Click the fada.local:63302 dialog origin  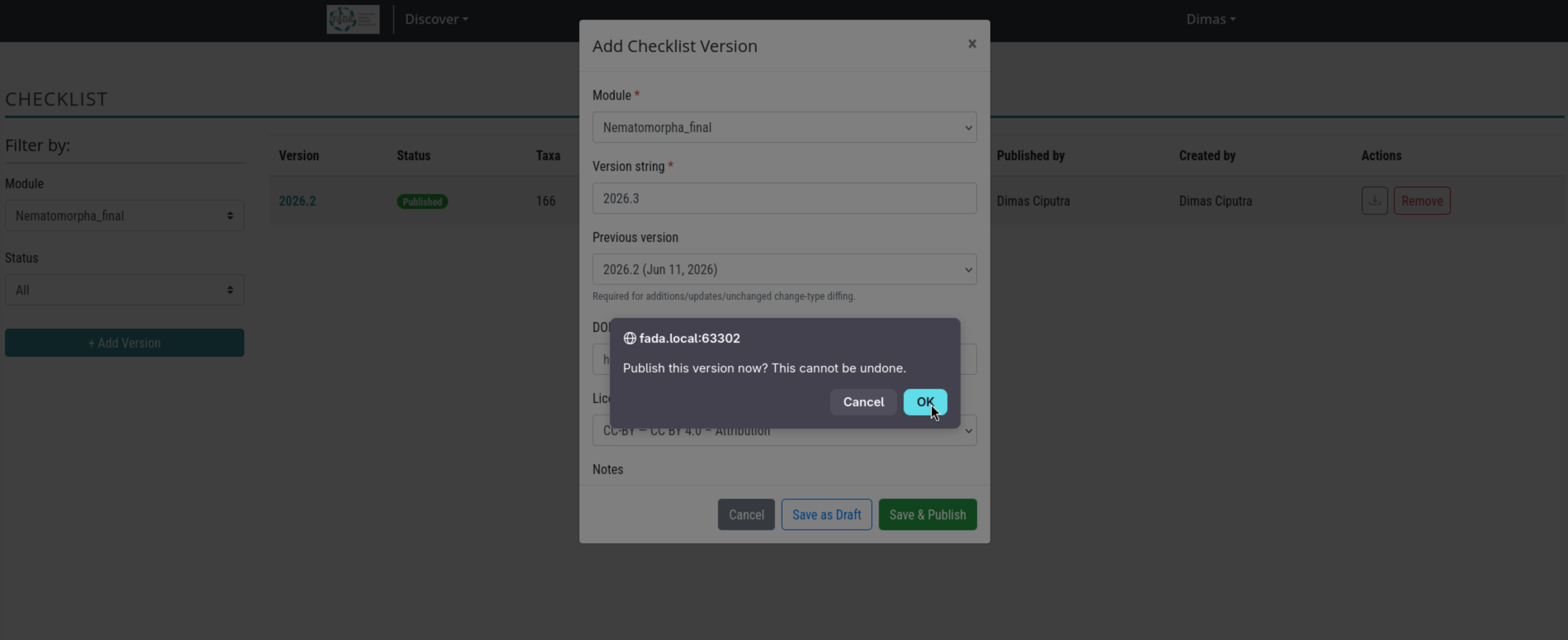[689, 339]
